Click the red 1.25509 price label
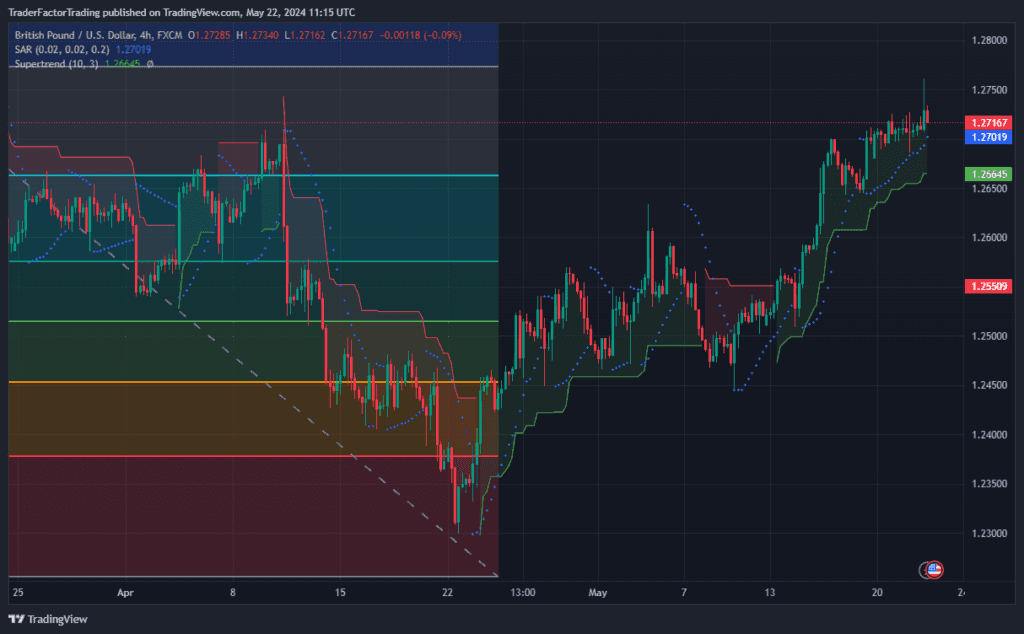 click(x=989, y=286)
